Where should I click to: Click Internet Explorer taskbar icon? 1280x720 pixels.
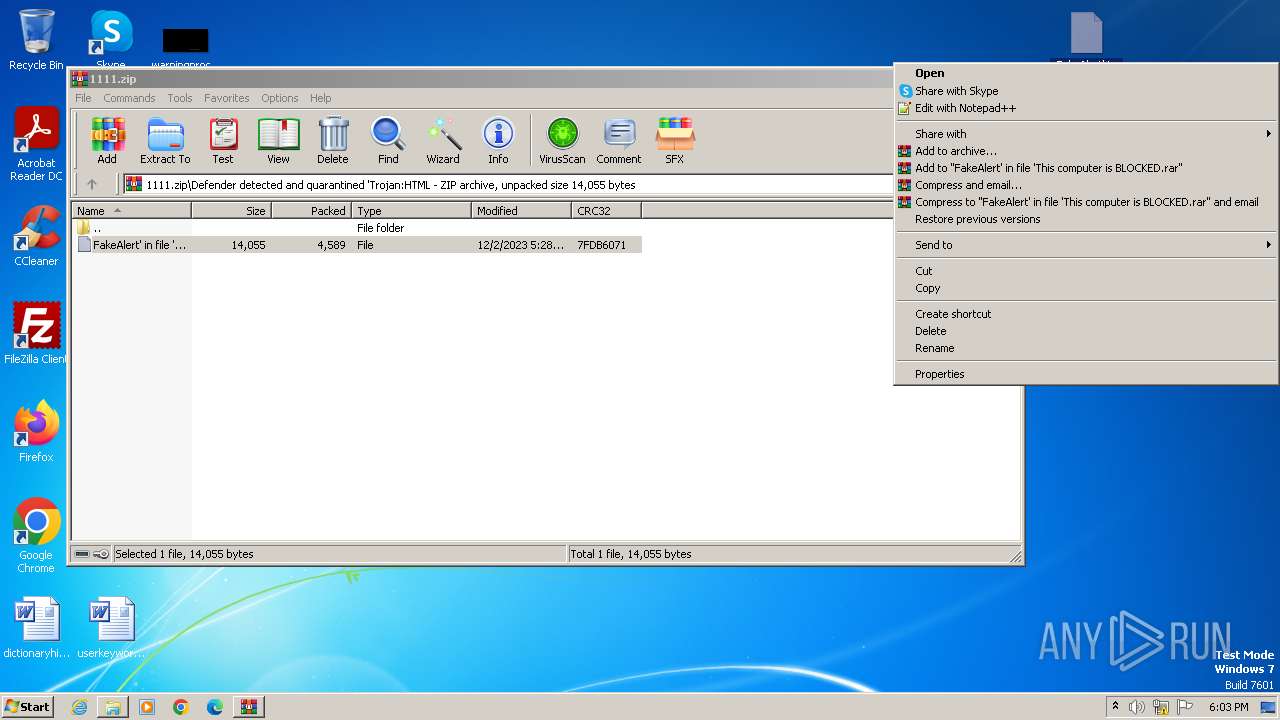coord(79,707)
